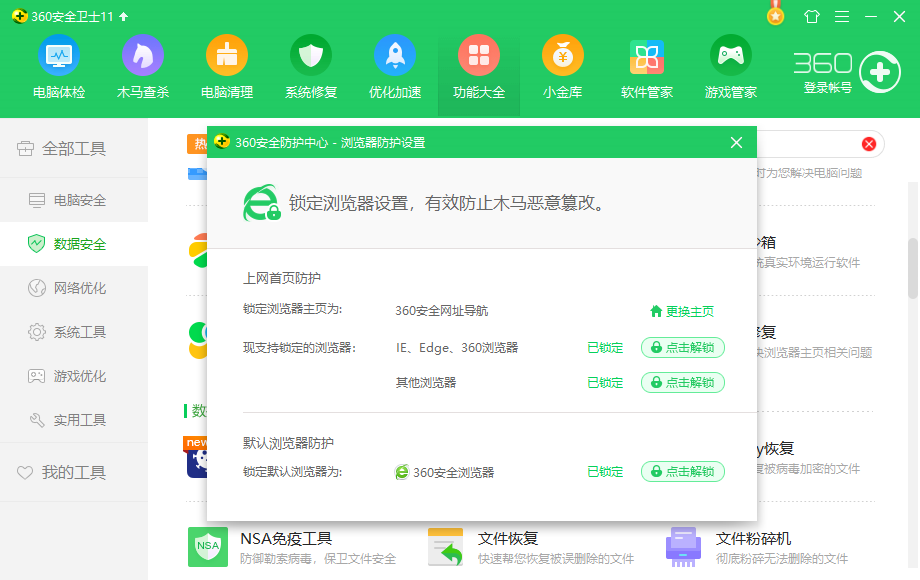This screenshot has width=920, height=580.
Task: Close the 浏览器防护设置 dialog
Action: [737, 143]
